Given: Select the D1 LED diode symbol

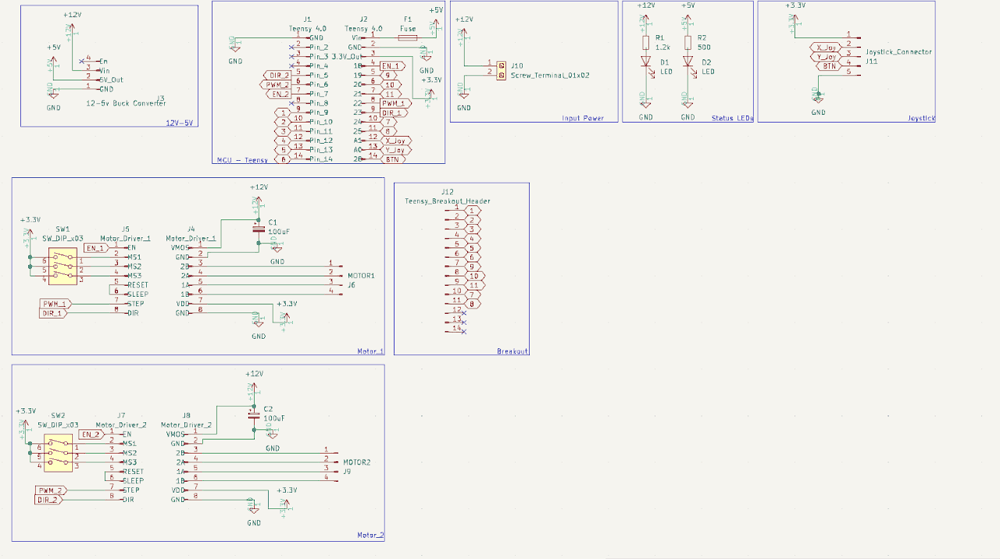Looking at the screenshot, I should 645,62.
